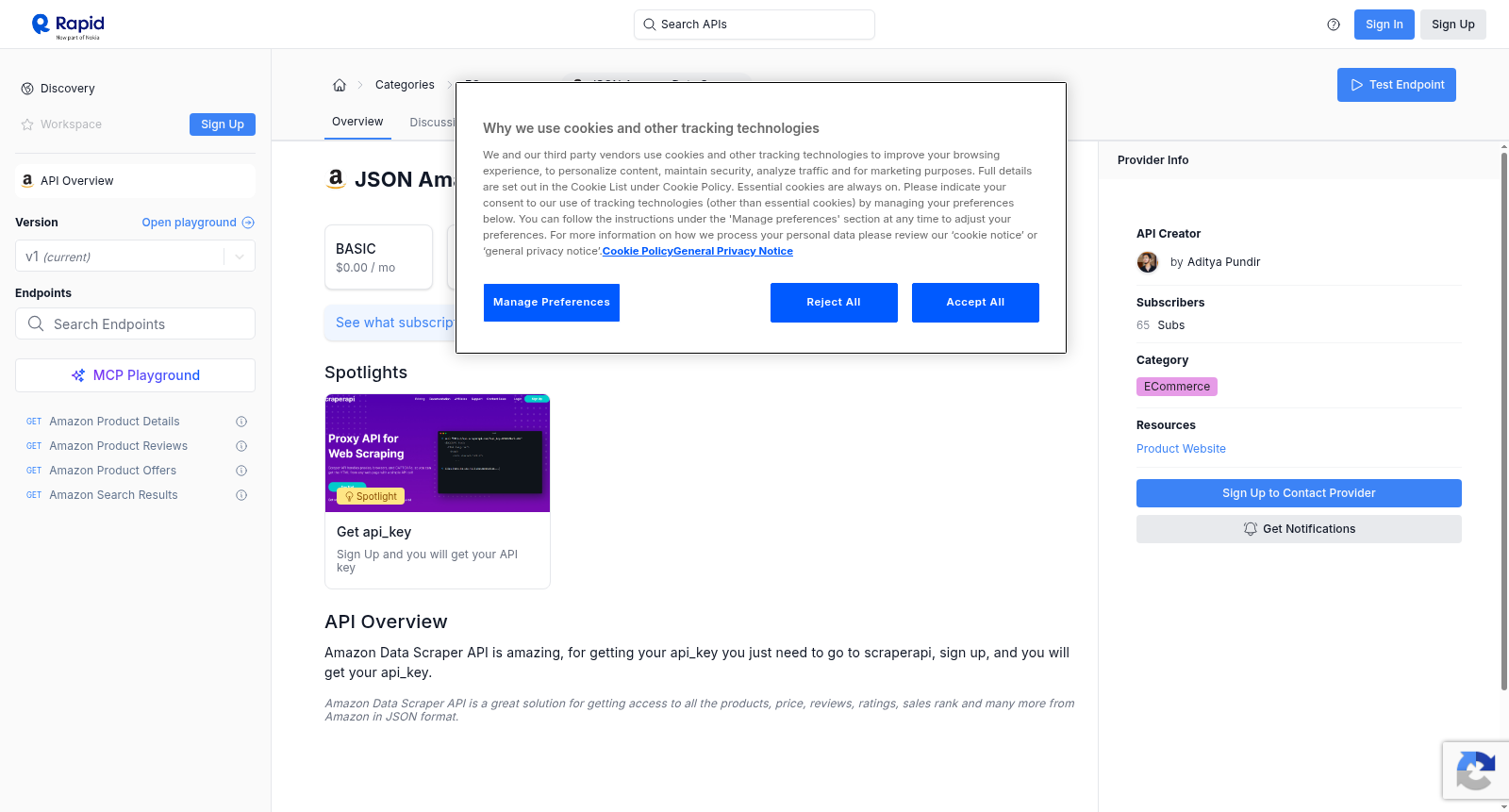
Task: Open the Amazon Product Reviews endpoint
Action: coord(118,446)
